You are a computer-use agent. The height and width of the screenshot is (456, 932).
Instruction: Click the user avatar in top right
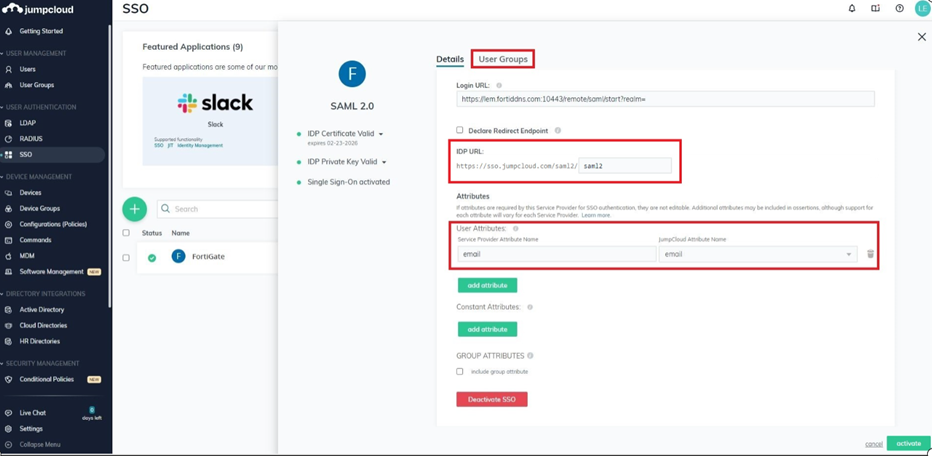[x=922, y=9]
